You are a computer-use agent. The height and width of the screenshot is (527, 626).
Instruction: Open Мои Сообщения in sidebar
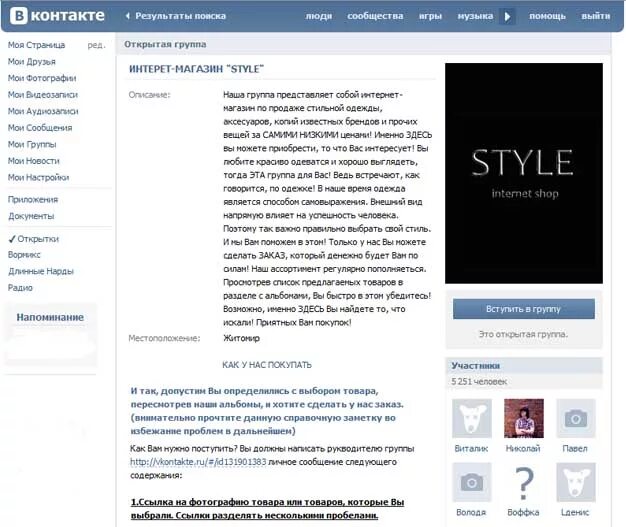pos(40,128)
